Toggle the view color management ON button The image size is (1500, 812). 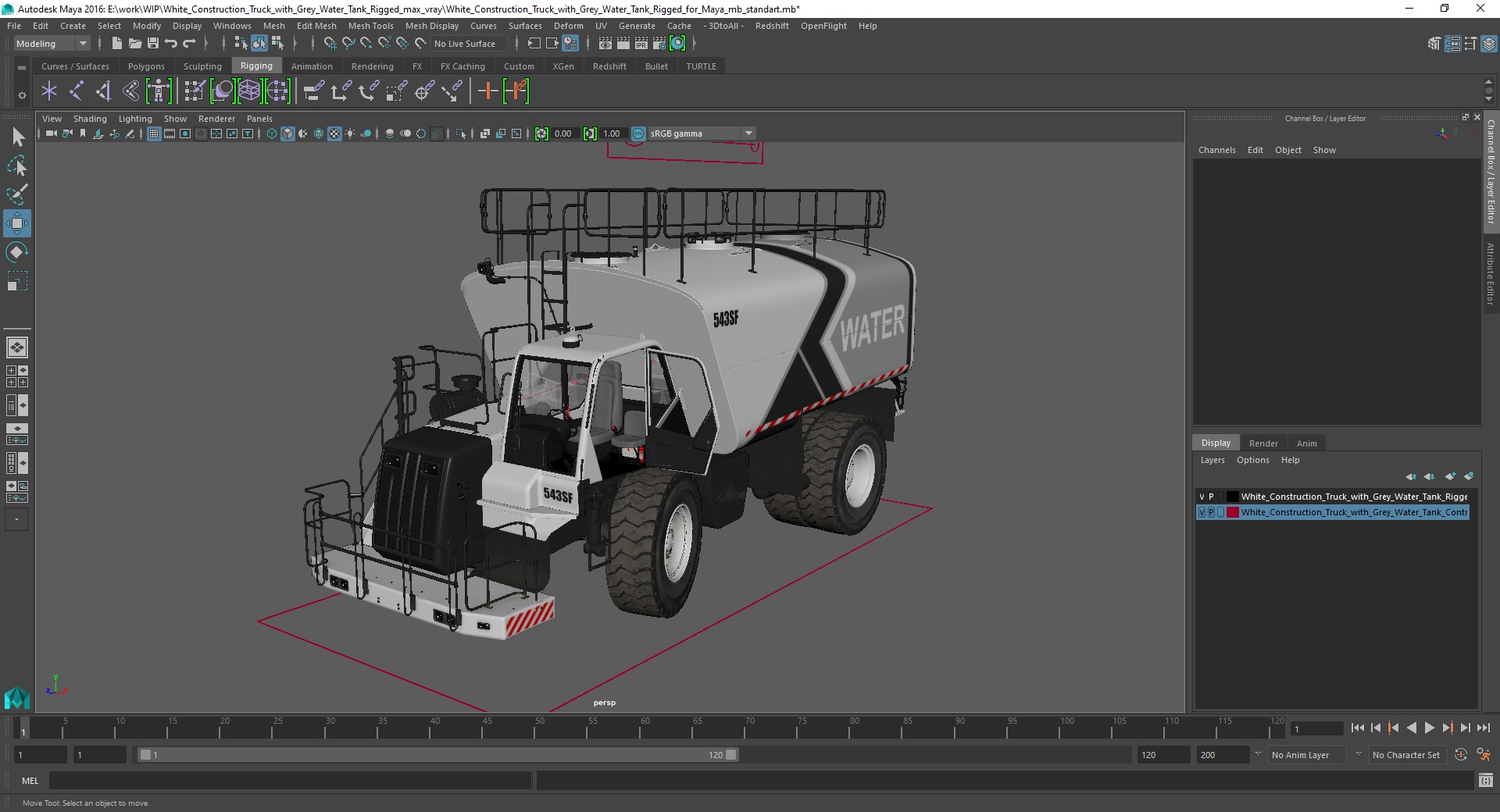click(x=638, y=134)
